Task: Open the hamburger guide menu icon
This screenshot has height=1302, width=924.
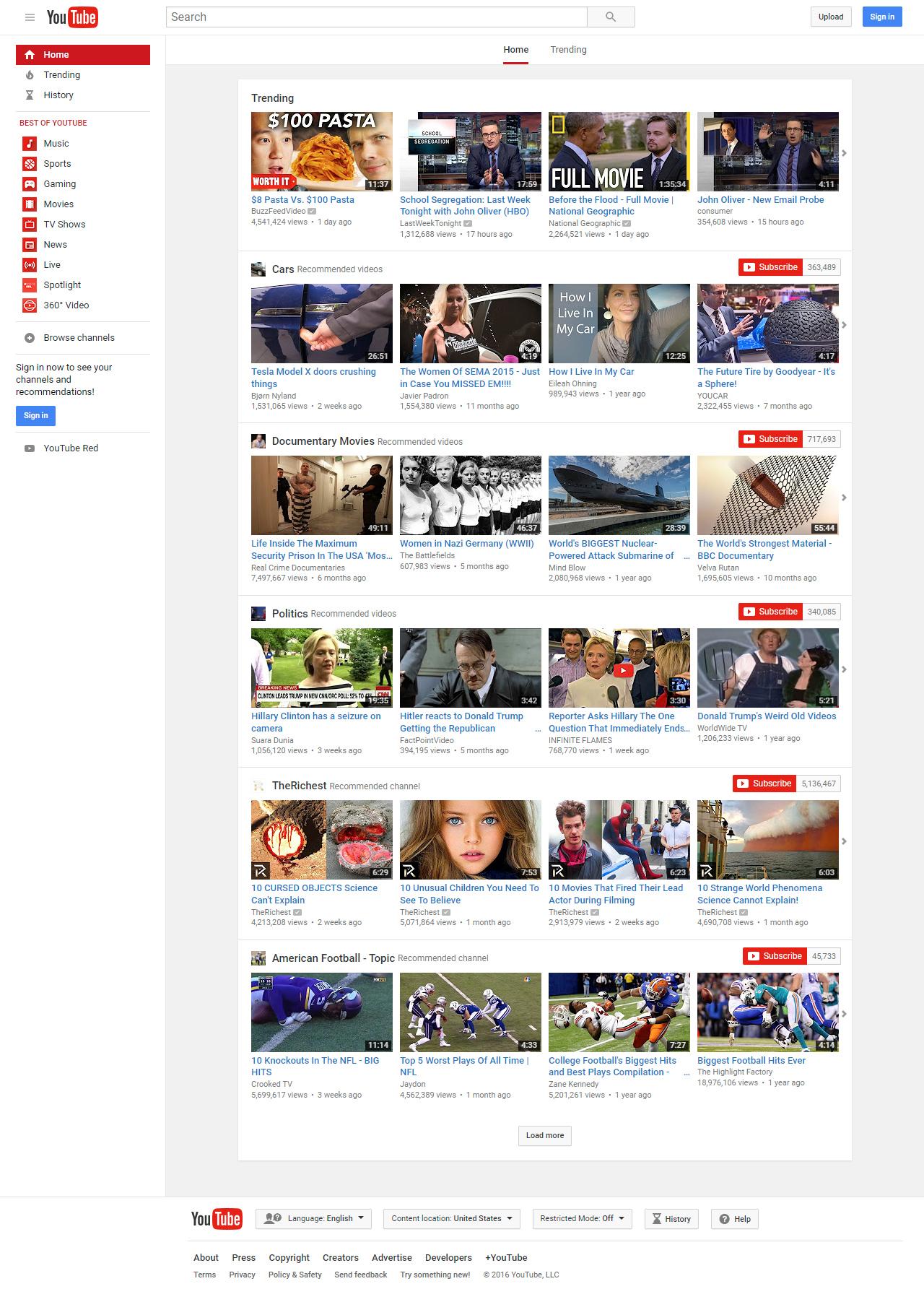Action: pyautogui.click(x=30, y=17)
